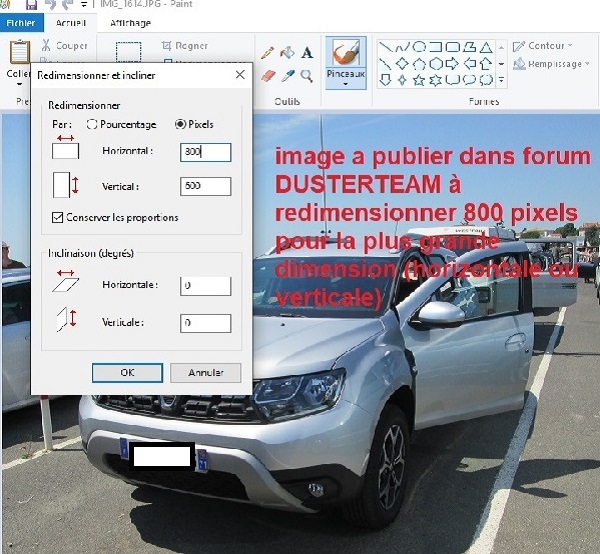This screenshot has height=554, width=600.
Task: Expand the Pinceaux dropdown arrow
Action: coord(346,84)
